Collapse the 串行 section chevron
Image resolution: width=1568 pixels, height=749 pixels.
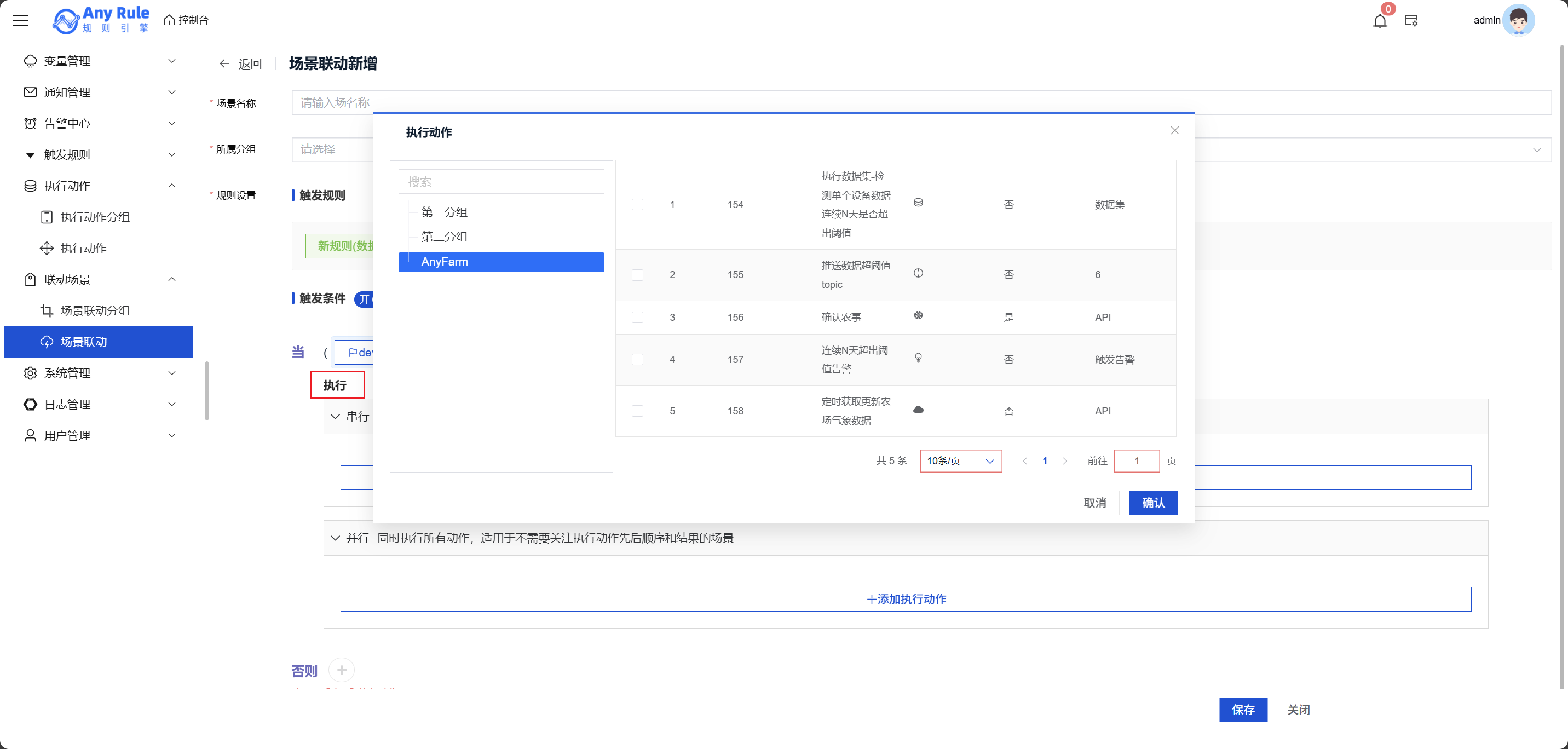[x=335, y=417]
